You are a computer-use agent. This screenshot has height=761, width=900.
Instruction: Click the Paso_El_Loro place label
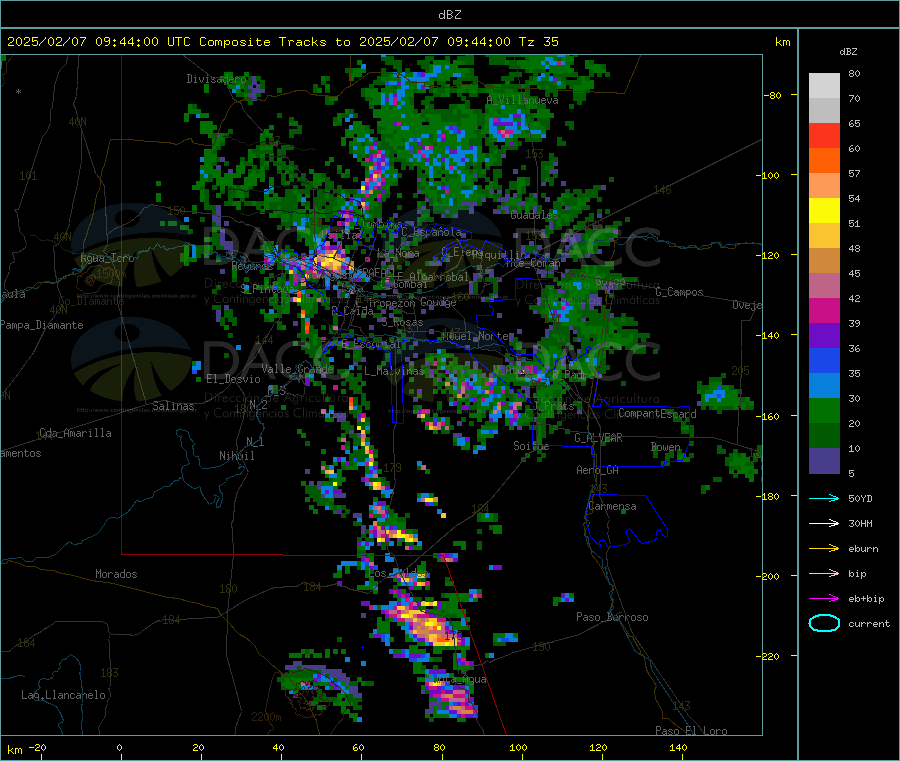pos(691,731)
